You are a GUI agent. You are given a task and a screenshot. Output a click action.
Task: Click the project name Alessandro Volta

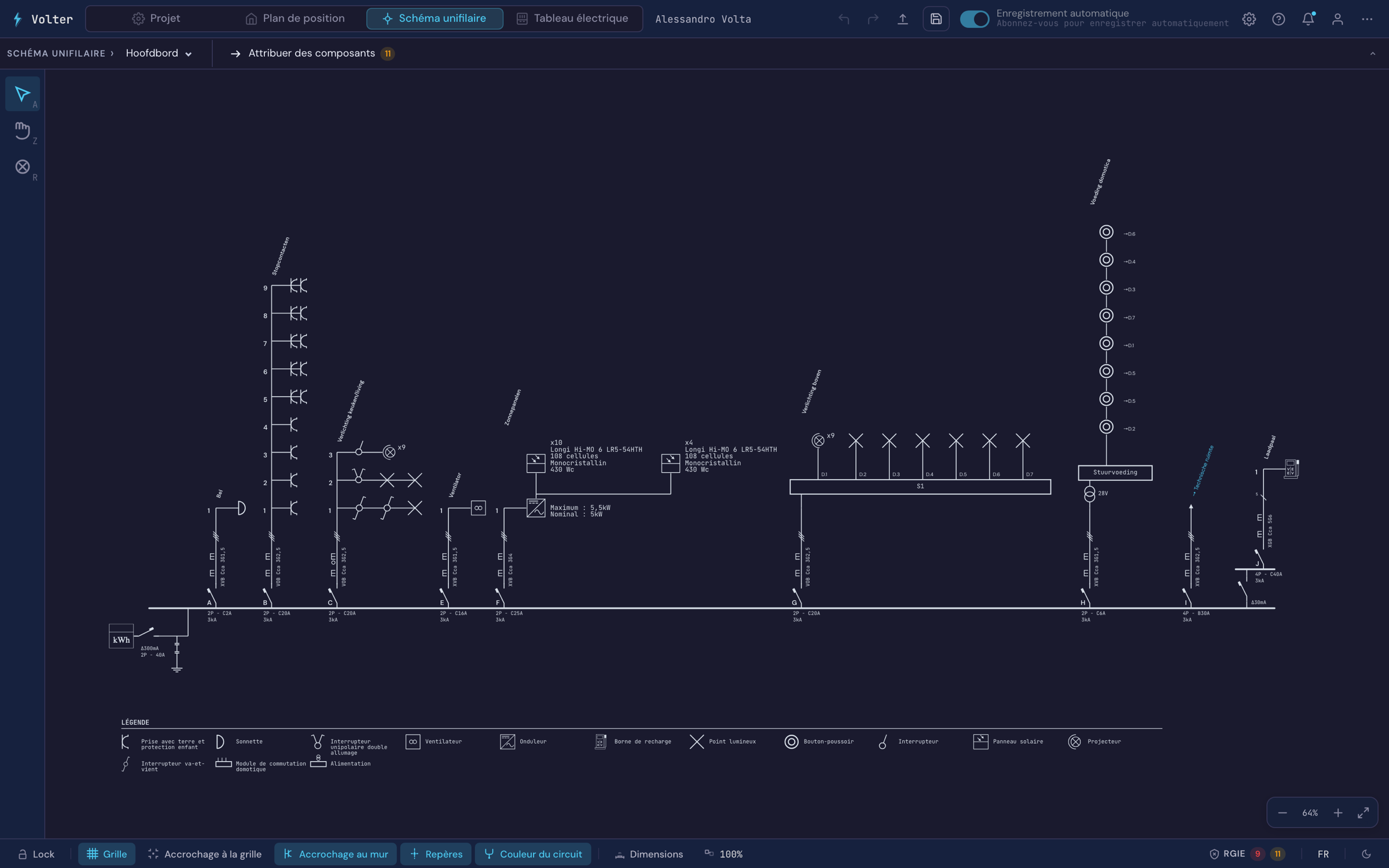coord(703,19)
